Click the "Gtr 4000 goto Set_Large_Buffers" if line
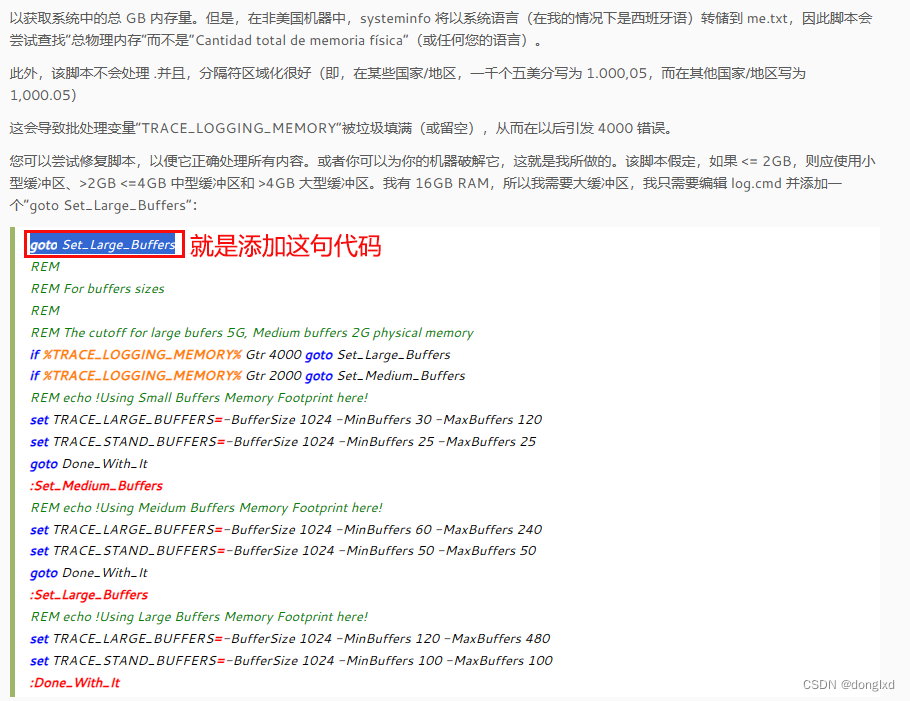The width and height of the screenshot is (910, 701). [240, 355]
